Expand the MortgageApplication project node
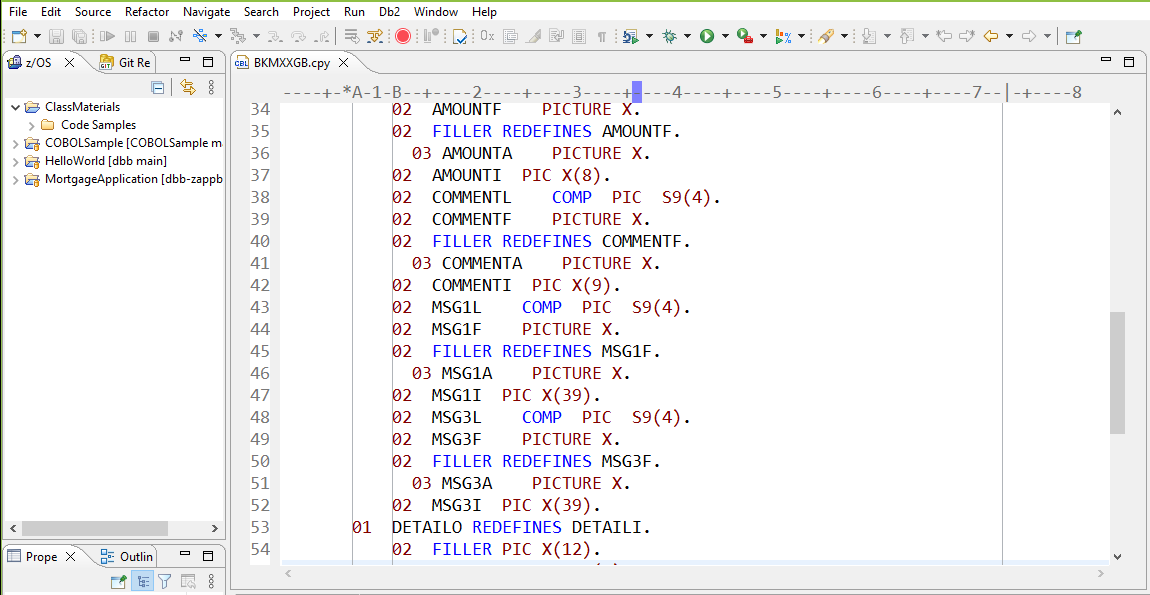1150x595 pixels. tap(15, 179)
